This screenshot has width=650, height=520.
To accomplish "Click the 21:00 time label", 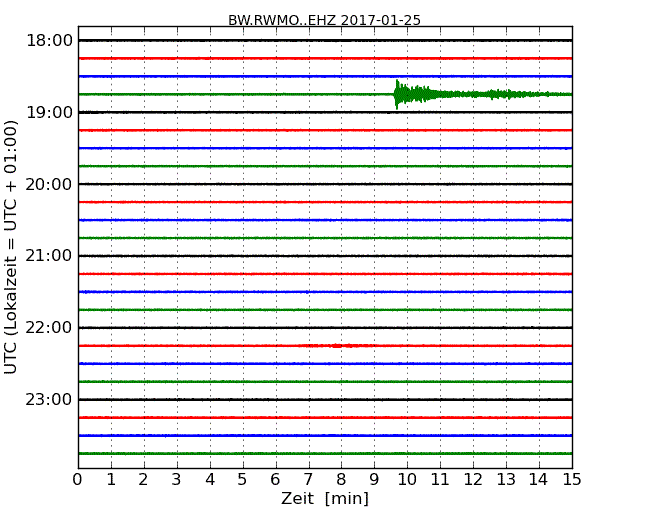I will [x=49, y=256].
